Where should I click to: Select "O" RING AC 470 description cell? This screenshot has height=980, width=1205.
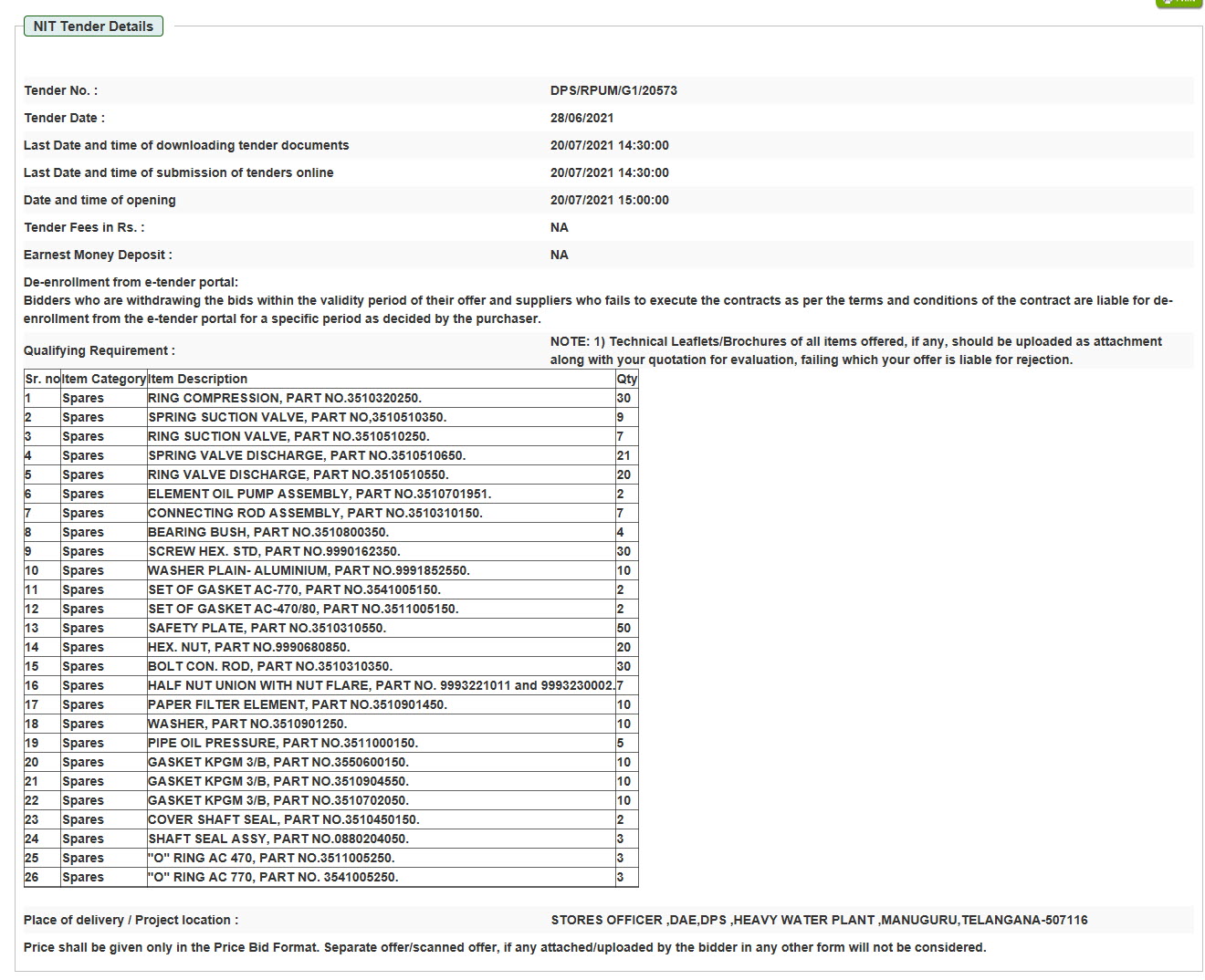click(381, 858)
